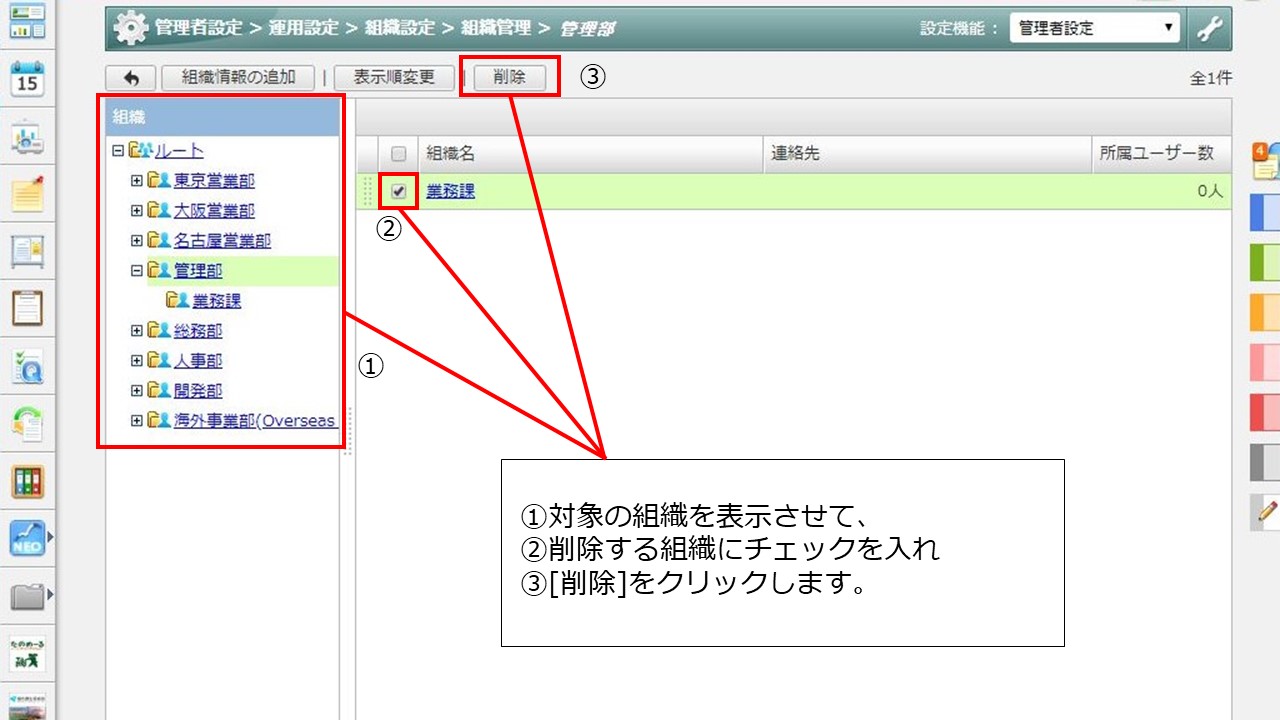
Task: Open the 業務課 link in the table
Action: pyautogui.click(x=451, y=191)
